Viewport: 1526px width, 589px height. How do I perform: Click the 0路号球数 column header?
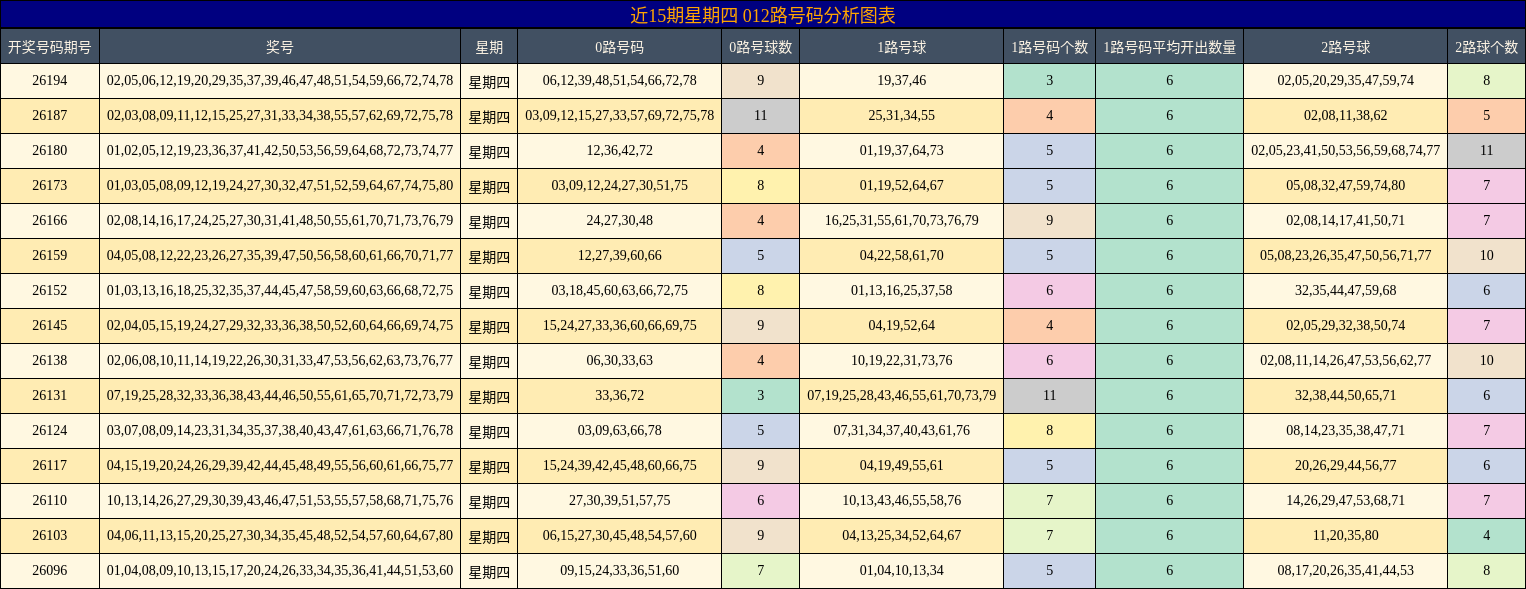tap(760, 47)
